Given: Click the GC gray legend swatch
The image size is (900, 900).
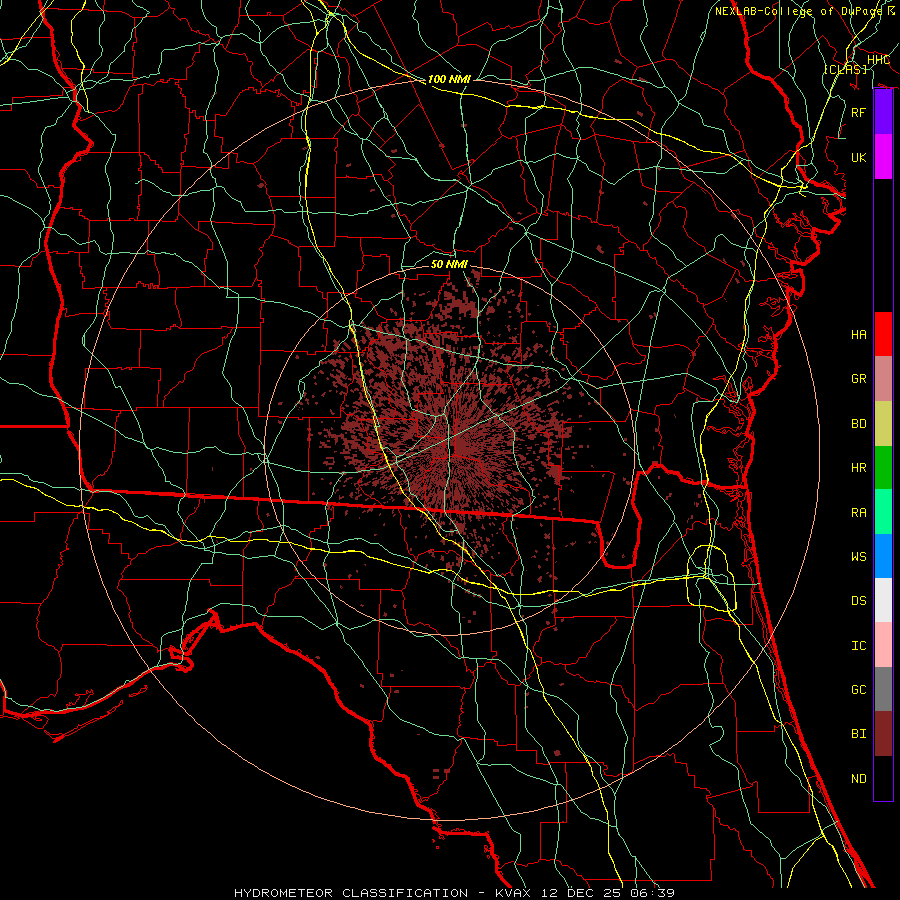Looking at the screenshot, I should tap(883, 689).
